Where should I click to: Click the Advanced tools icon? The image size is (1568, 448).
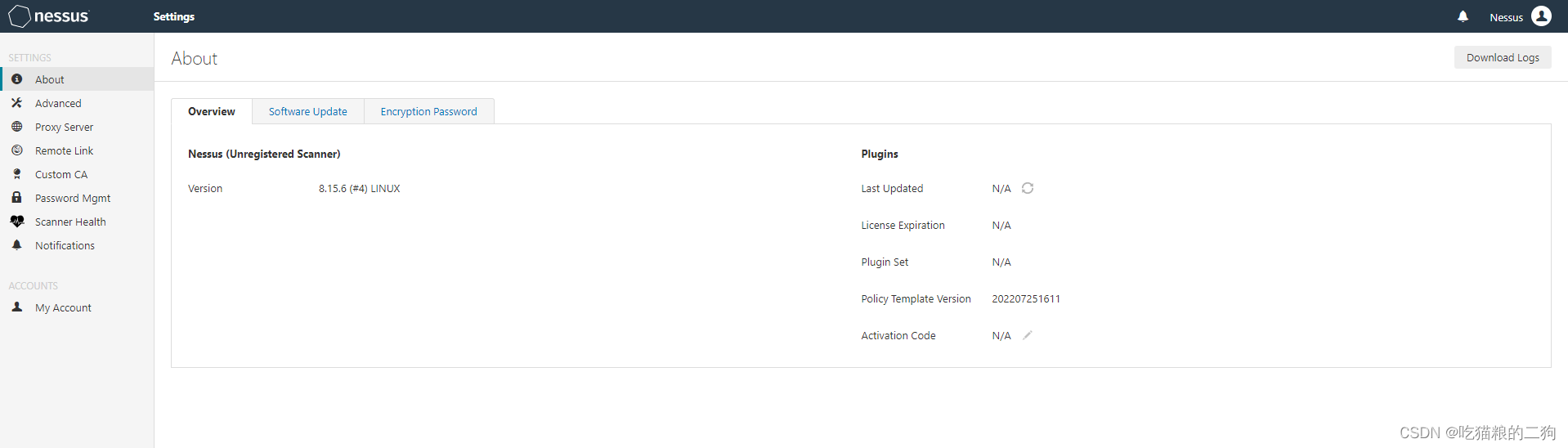[16, 103]
